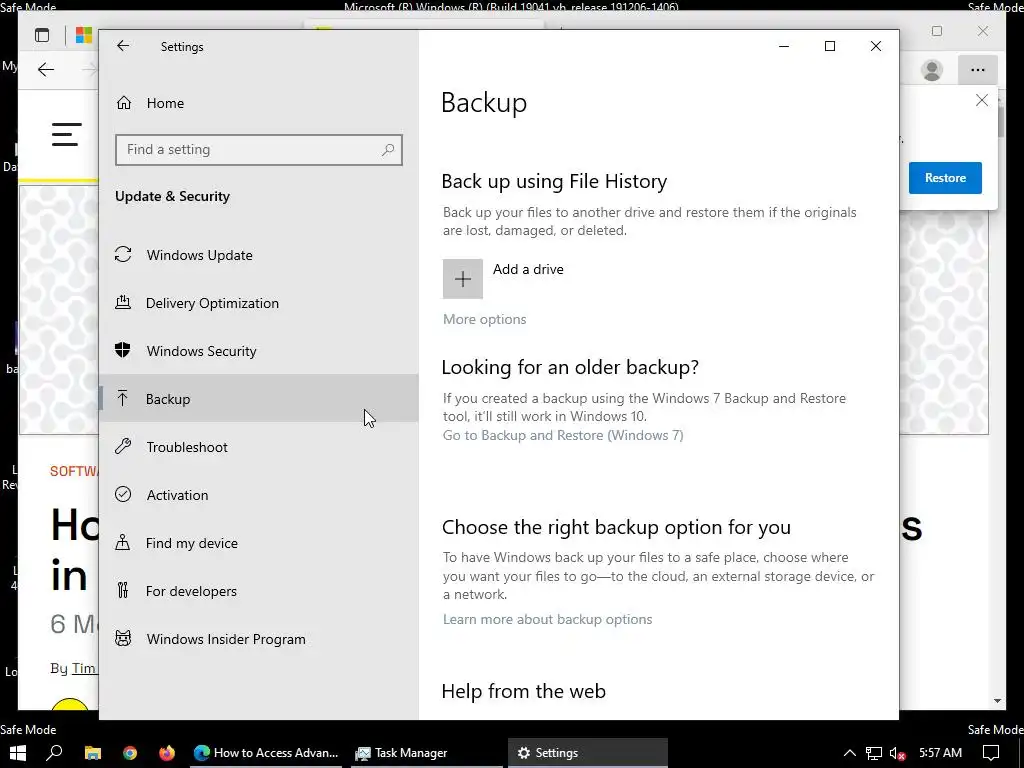This screenshot has height=768, width=1024.
Task: Click the Edge tab actions icon
Action: [x=42, y=35]
